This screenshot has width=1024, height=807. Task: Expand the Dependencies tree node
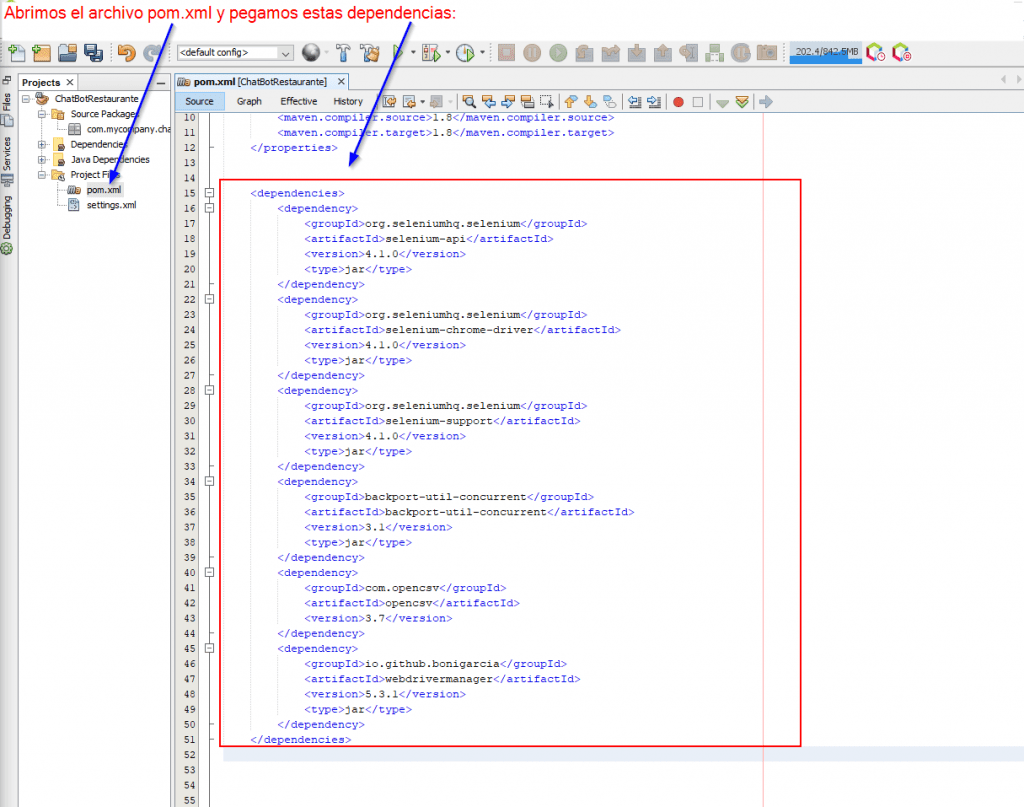[x=42, y=144]
